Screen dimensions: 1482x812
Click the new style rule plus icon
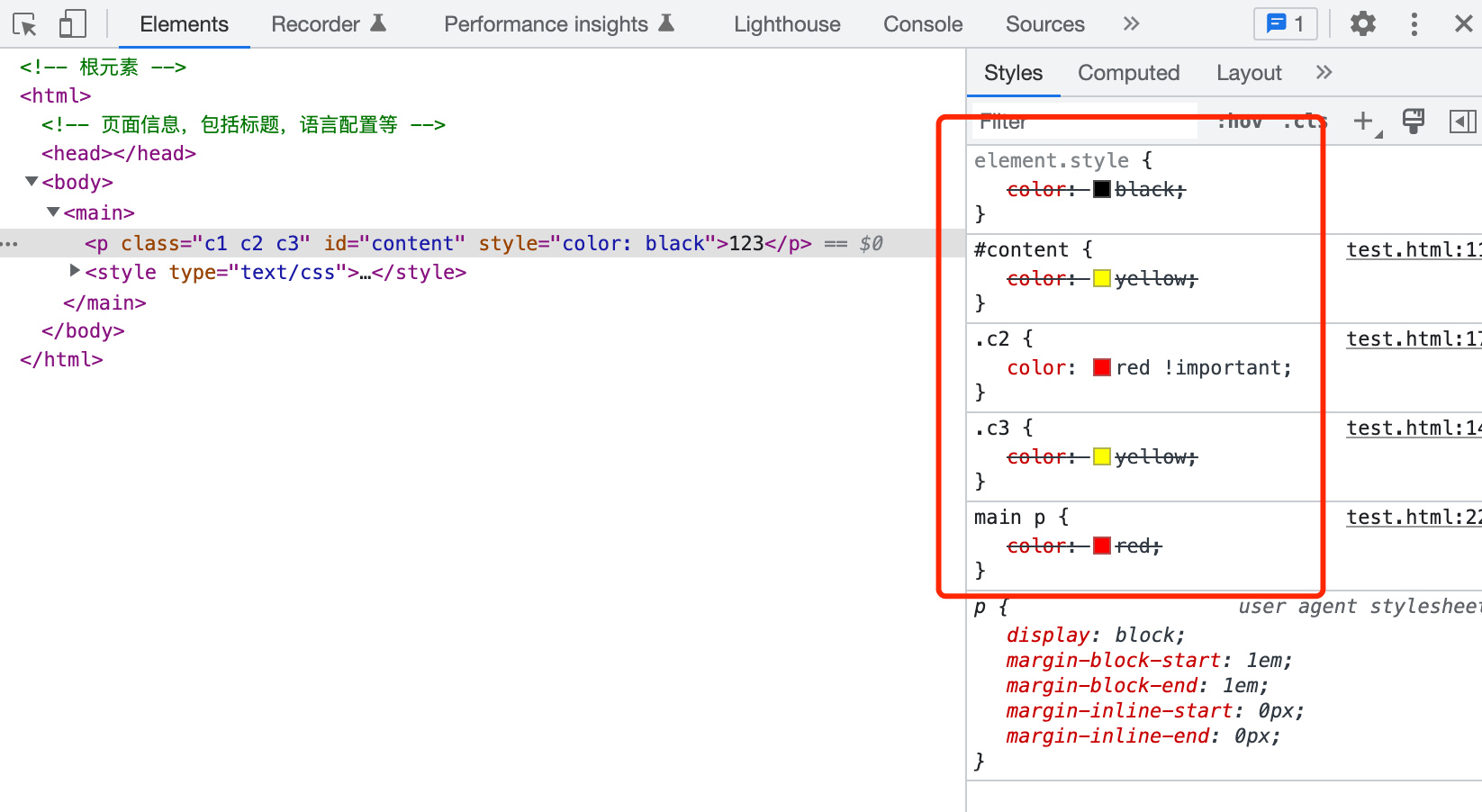1364,121
